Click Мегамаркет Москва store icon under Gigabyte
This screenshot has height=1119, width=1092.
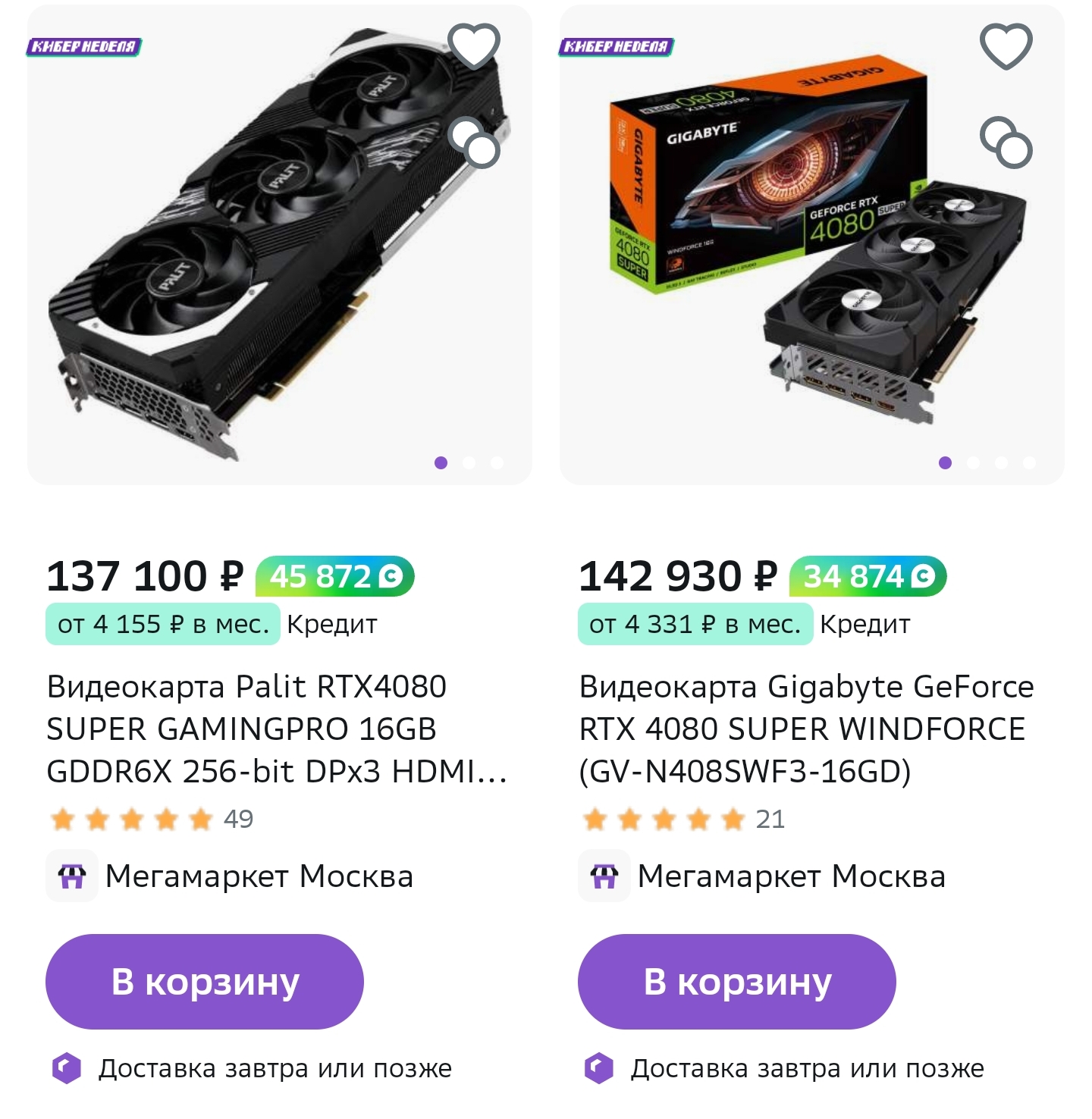pos(604,876)
